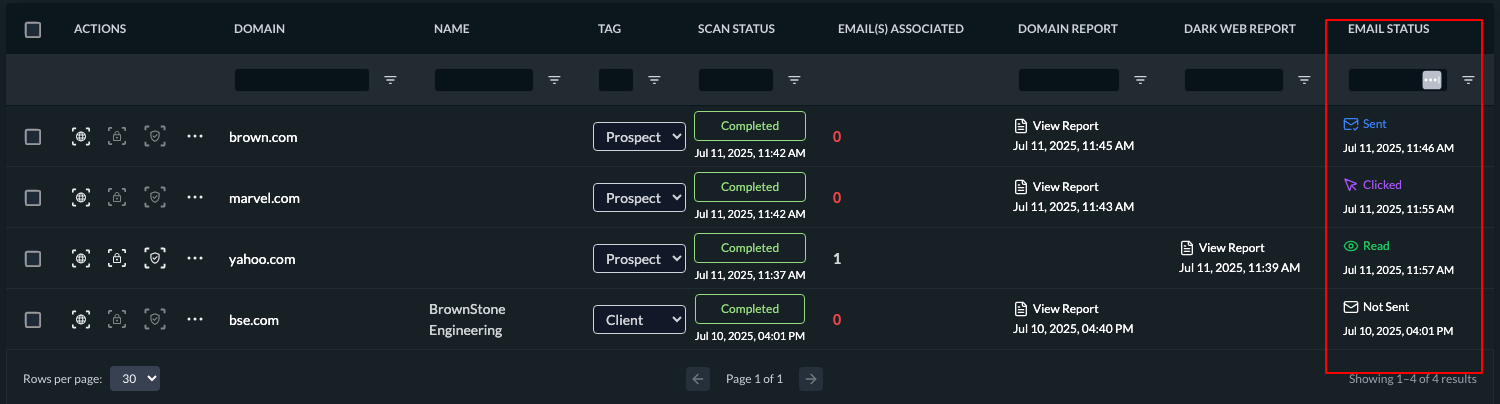Click the lock scan icon for yahoo.com
This screenshot has height=404, width=1500.
117,259
